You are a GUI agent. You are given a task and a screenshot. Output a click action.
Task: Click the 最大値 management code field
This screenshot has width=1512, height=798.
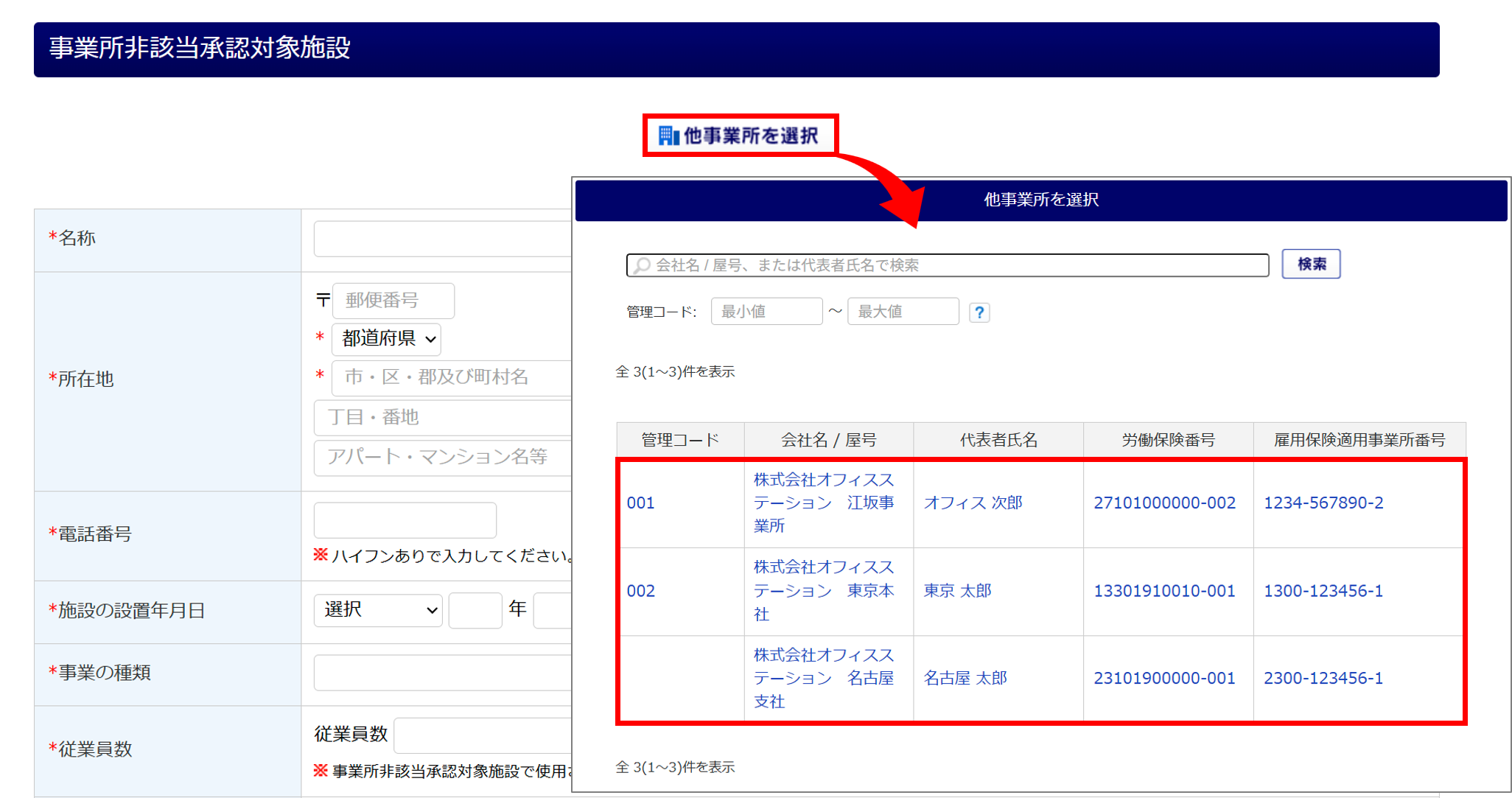click(903, 312)
